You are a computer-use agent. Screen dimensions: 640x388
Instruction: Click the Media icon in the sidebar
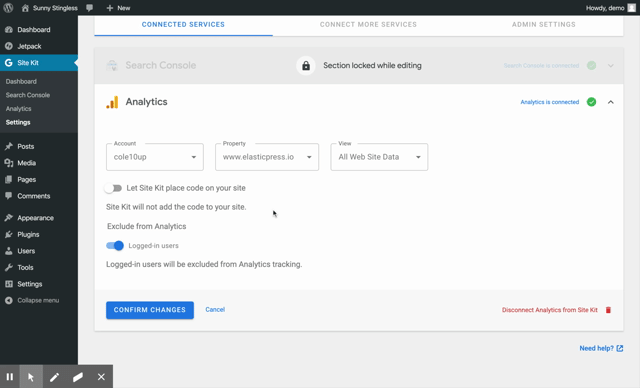pyautogui.click(x=9, y=163)
